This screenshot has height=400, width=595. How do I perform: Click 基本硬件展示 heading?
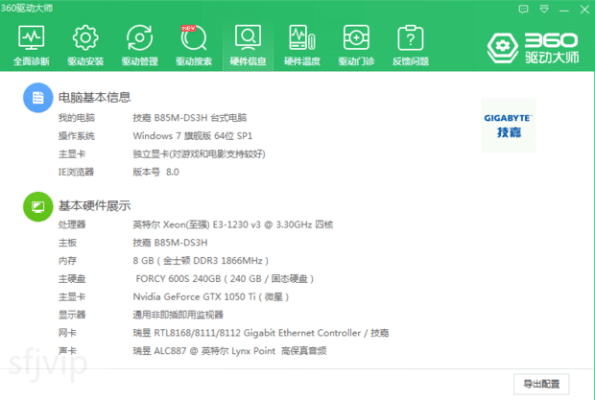tap(94, 206)
